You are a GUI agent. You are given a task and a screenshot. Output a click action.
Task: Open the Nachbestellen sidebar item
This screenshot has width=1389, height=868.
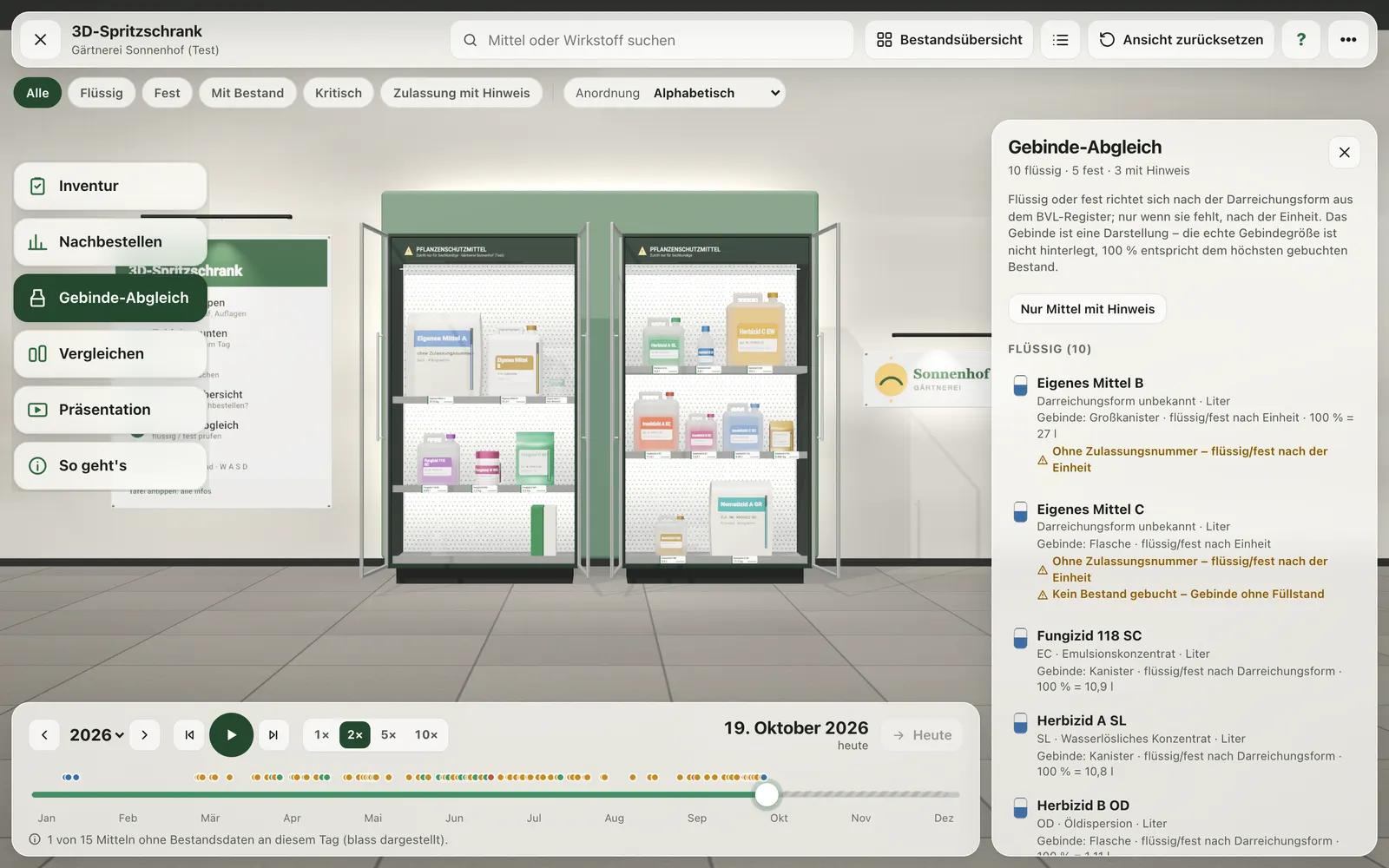pos(110,242)
